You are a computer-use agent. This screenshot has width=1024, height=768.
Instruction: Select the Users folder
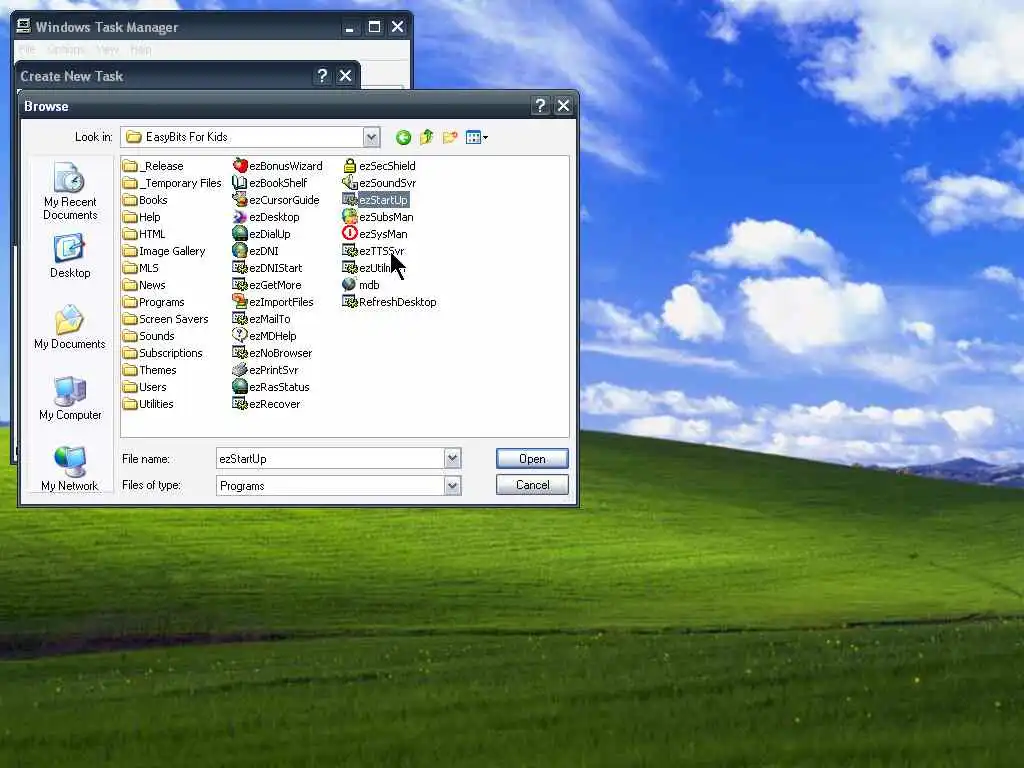click(144, 387)
